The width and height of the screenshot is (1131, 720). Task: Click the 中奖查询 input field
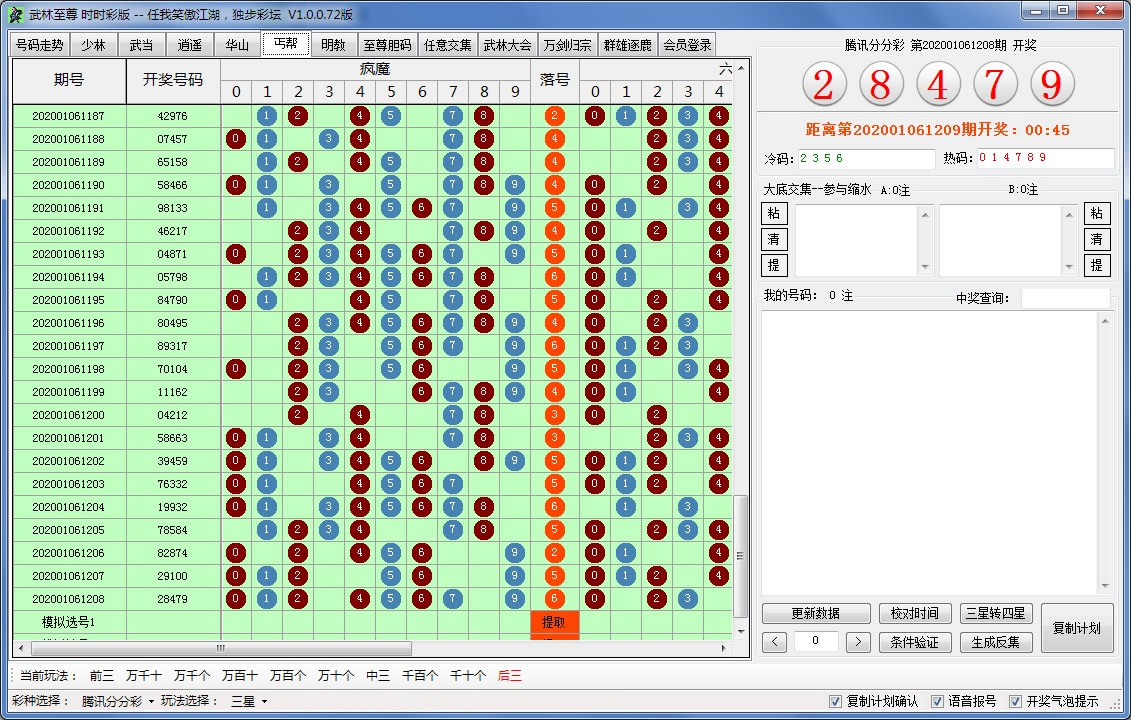point(1065,298)
